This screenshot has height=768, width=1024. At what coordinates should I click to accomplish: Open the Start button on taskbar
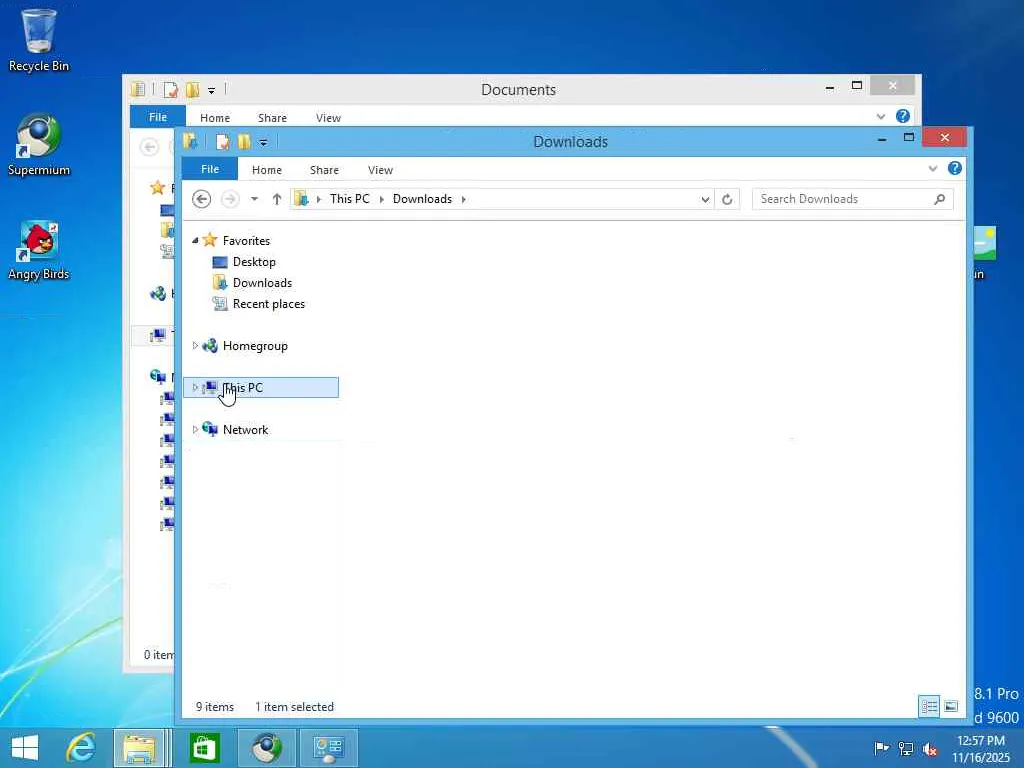[25, 748]
